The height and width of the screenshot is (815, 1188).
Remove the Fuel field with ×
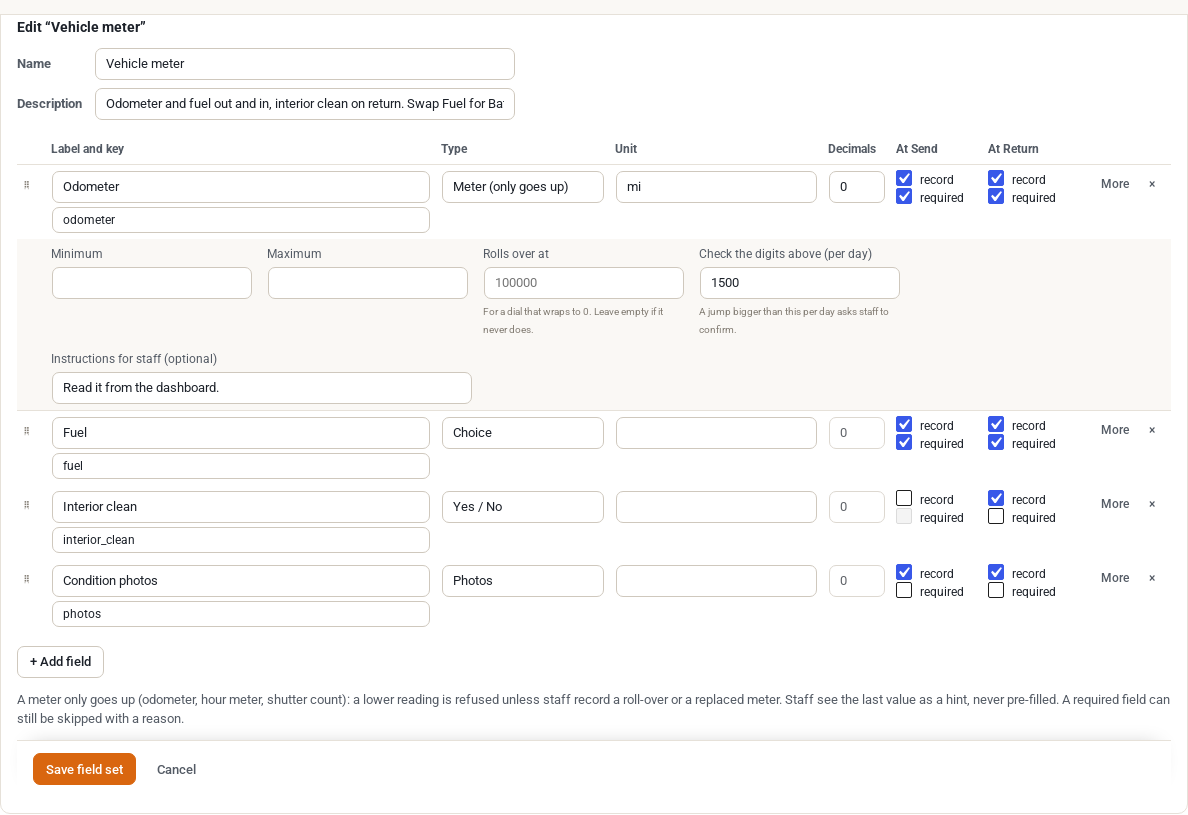(x=1152, y=430)
